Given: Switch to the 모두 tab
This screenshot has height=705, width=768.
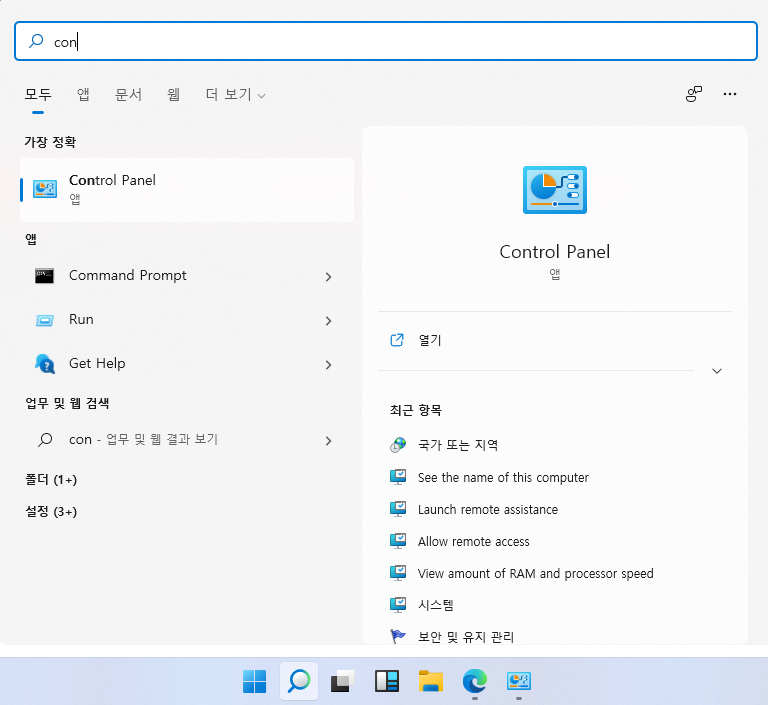Looking at the screenshot, I should click(38, 94).
